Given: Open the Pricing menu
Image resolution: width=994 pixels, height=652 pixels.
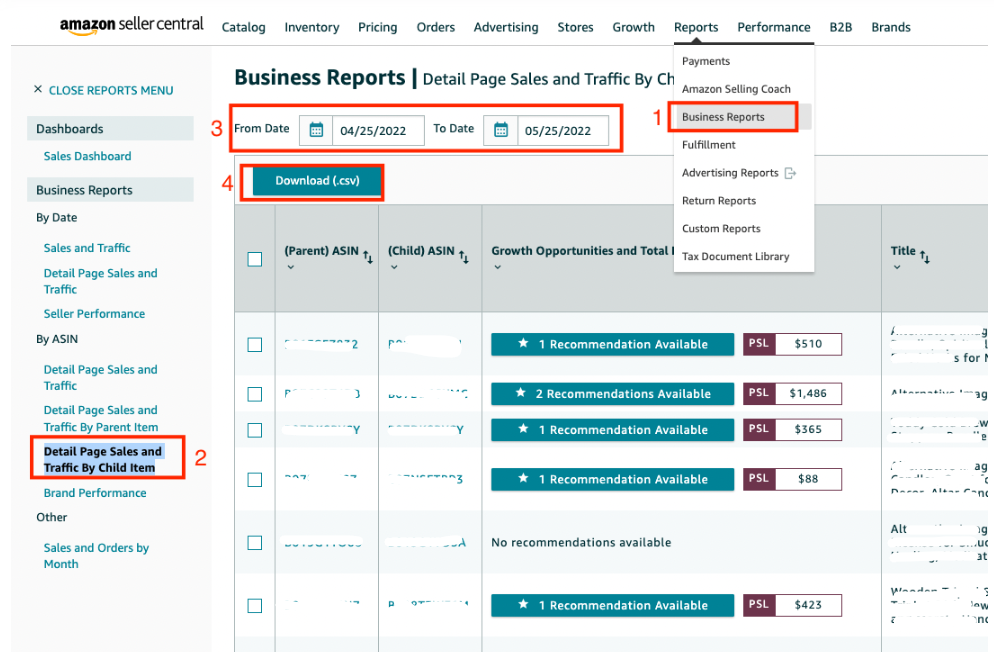Looking at the screenshot, I should (378, 27).
